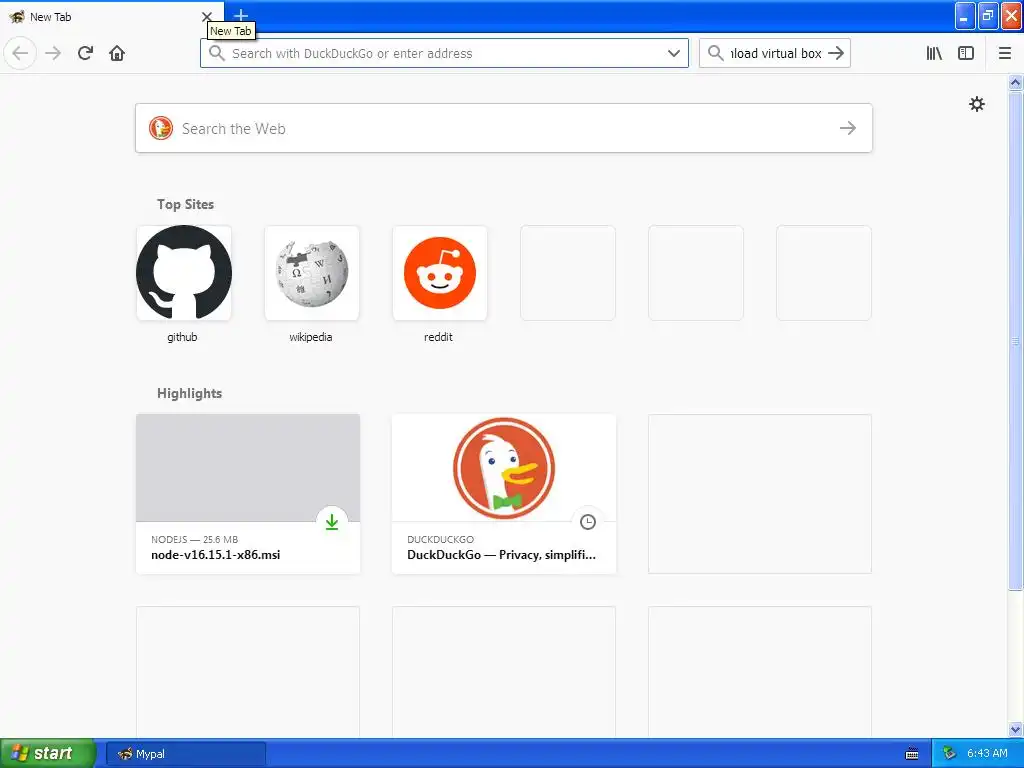The height and width of the screenshot is (768, 1024).
Task: Toggle the sidebar view icon
Action: [x=966, y=53]
